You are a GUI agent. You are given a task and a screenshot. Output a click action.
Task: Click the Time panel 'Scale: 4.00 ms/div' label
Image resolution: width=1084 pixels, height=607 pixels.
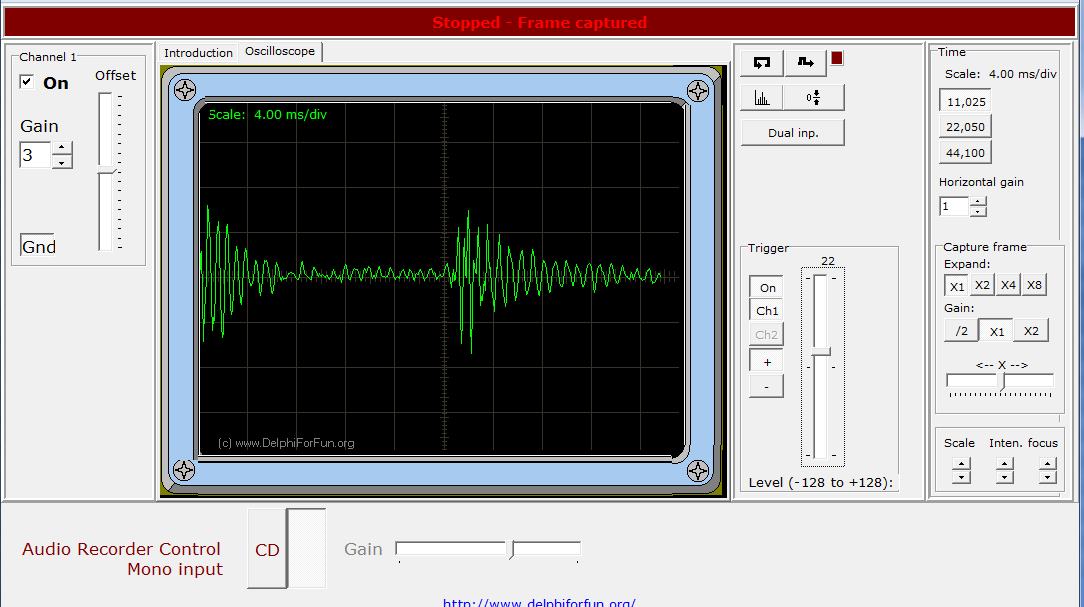1001,74
